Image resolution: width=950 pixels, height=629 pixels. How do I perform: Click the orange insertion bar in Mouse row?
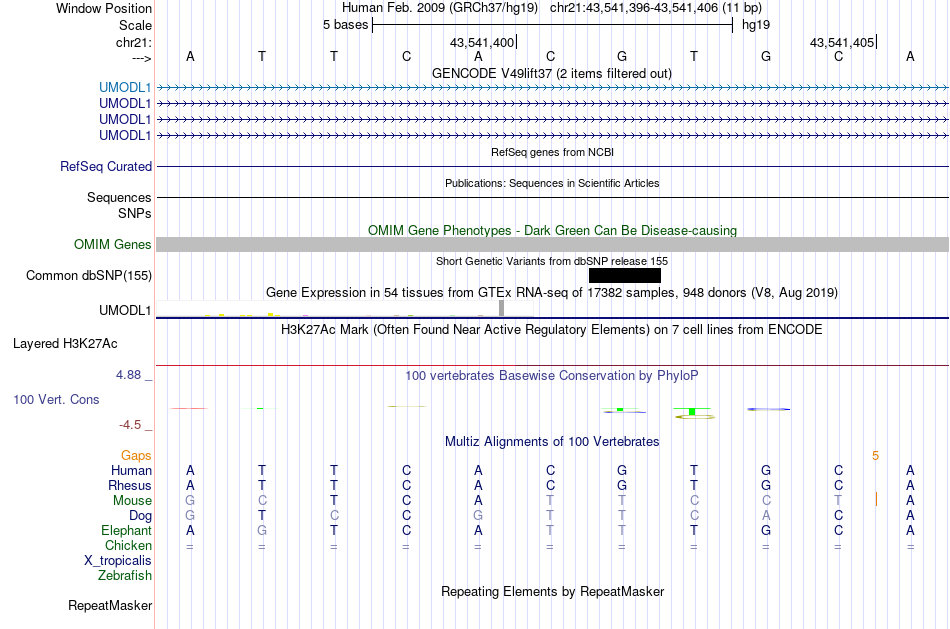tap(876, 499)
